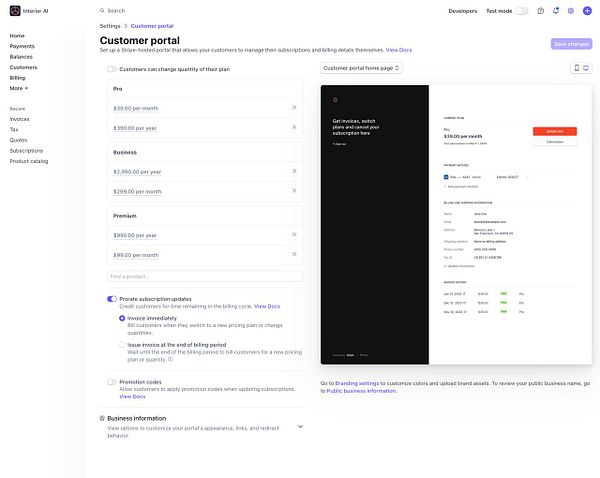Expand the More menu in sidebar
Image resolution: width=600 pixels, height=478 pixels.
pyautogui.click(x=19, y=88)
